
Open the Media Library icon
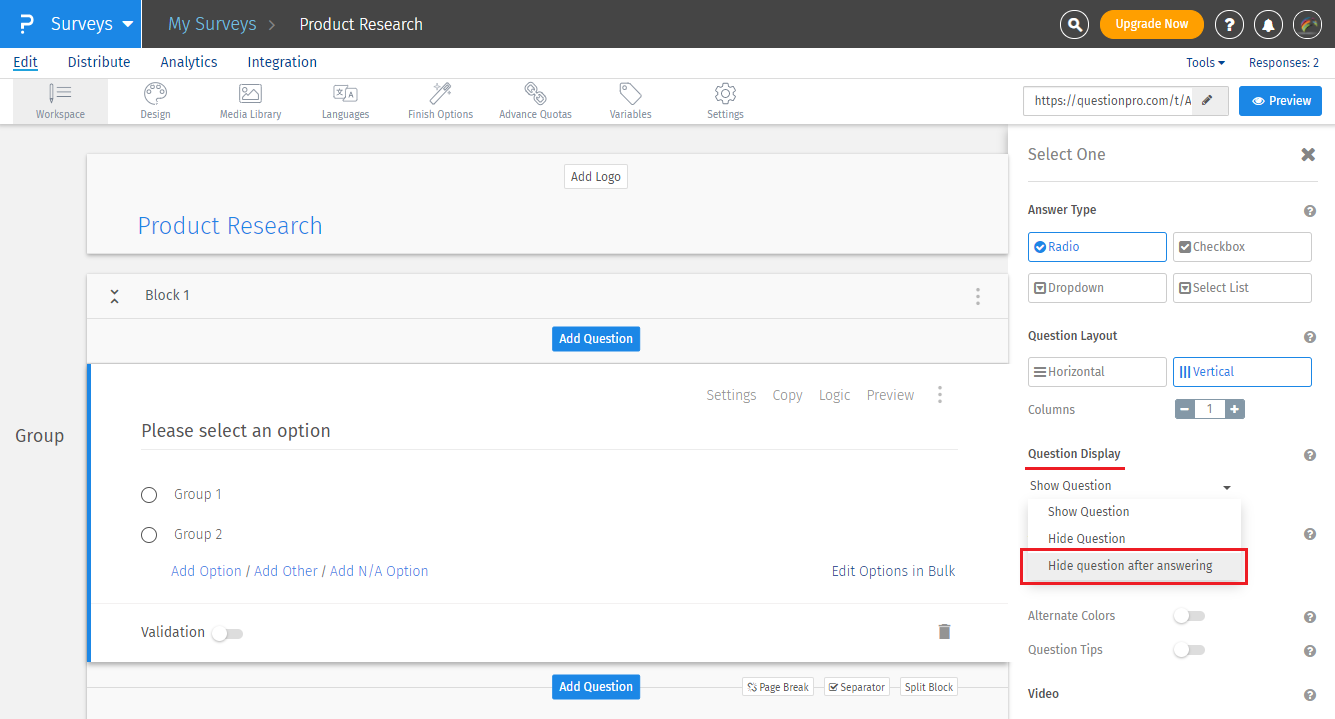tap(250, 94)
